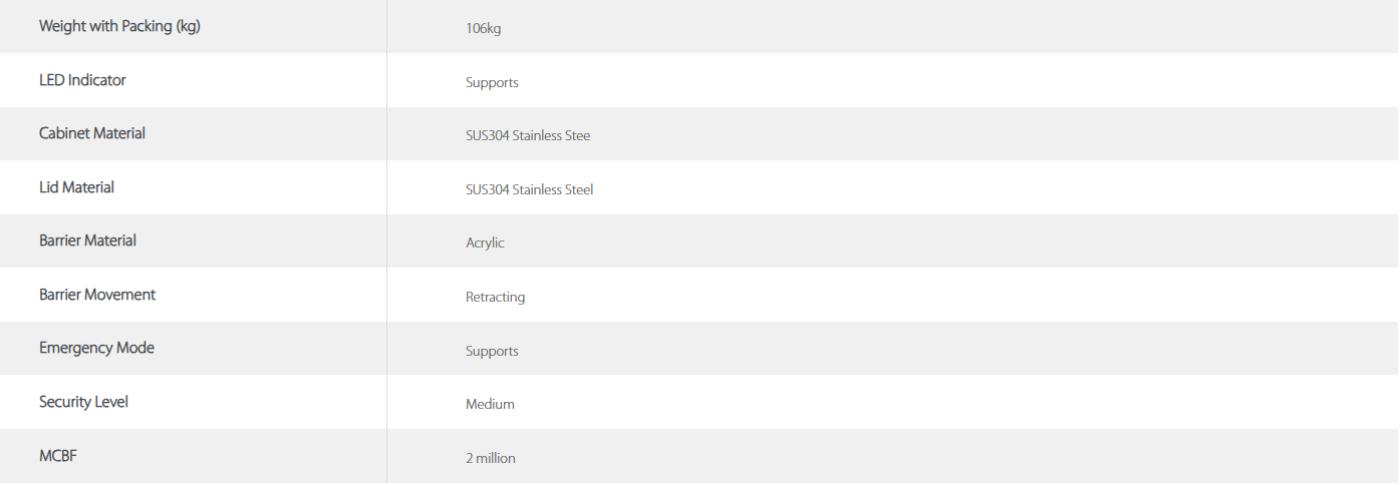1400x485 pixels.
Task: Select the Acrylic value text
Action: tap(485, 245)
